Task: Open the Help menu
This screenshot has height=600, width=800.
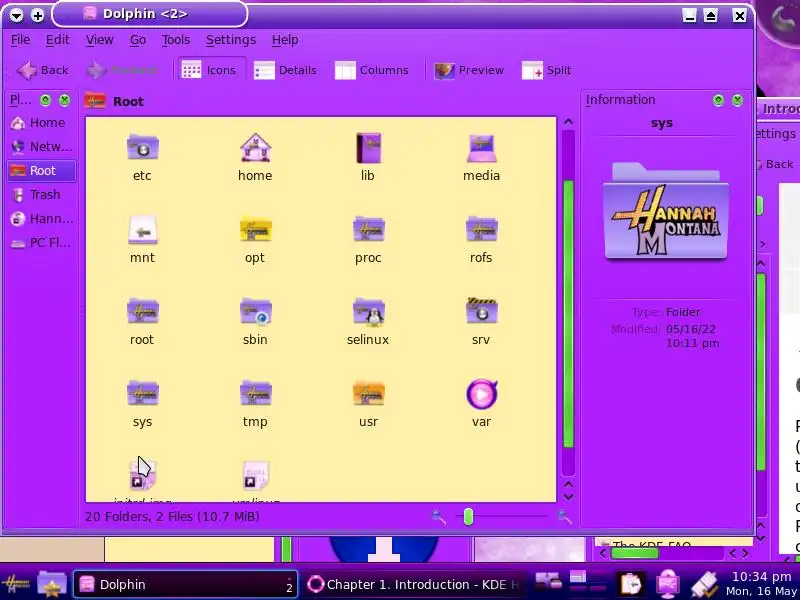Action: coord(285,40)
